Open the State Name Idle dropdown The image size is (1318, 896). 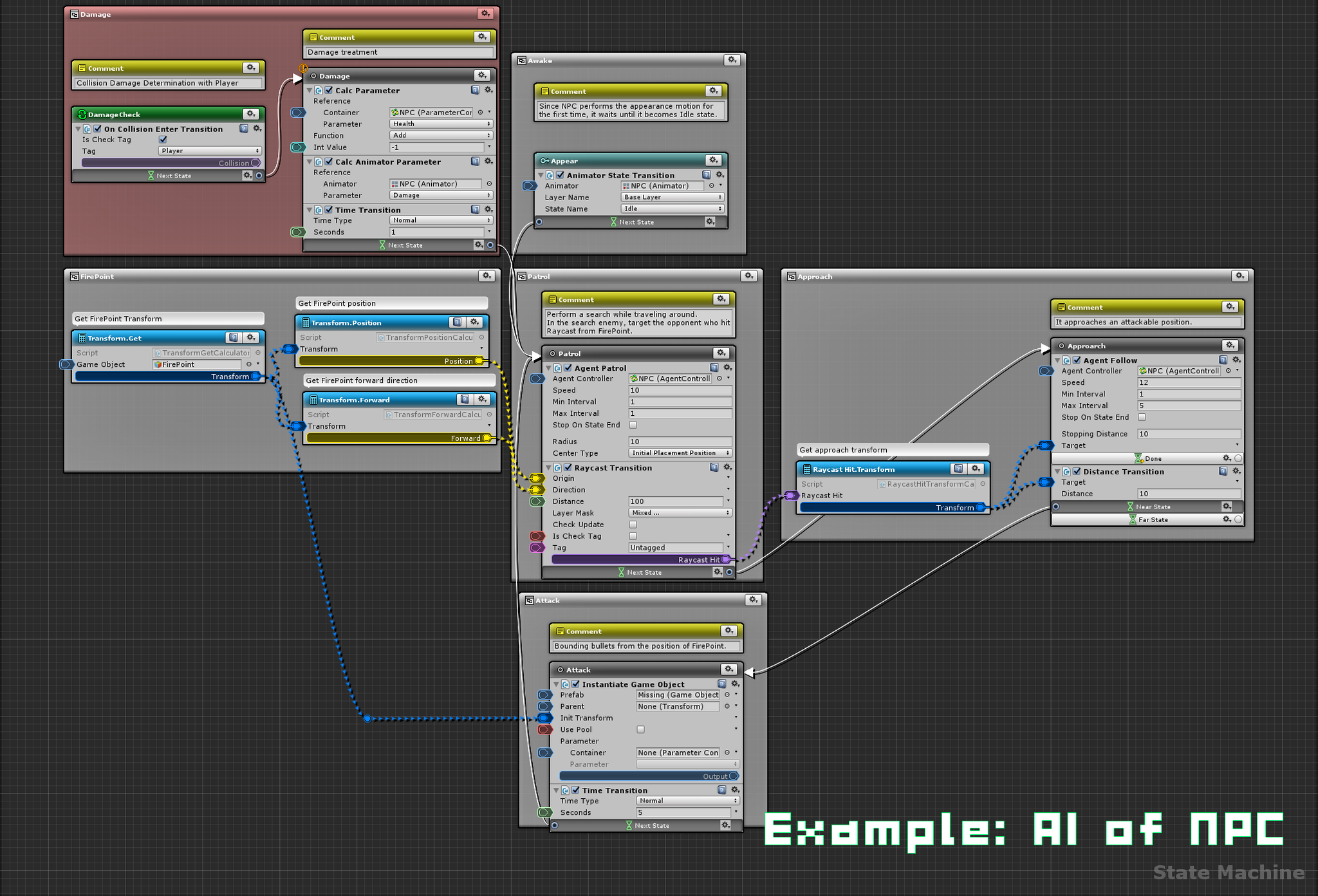coord(673,209)
